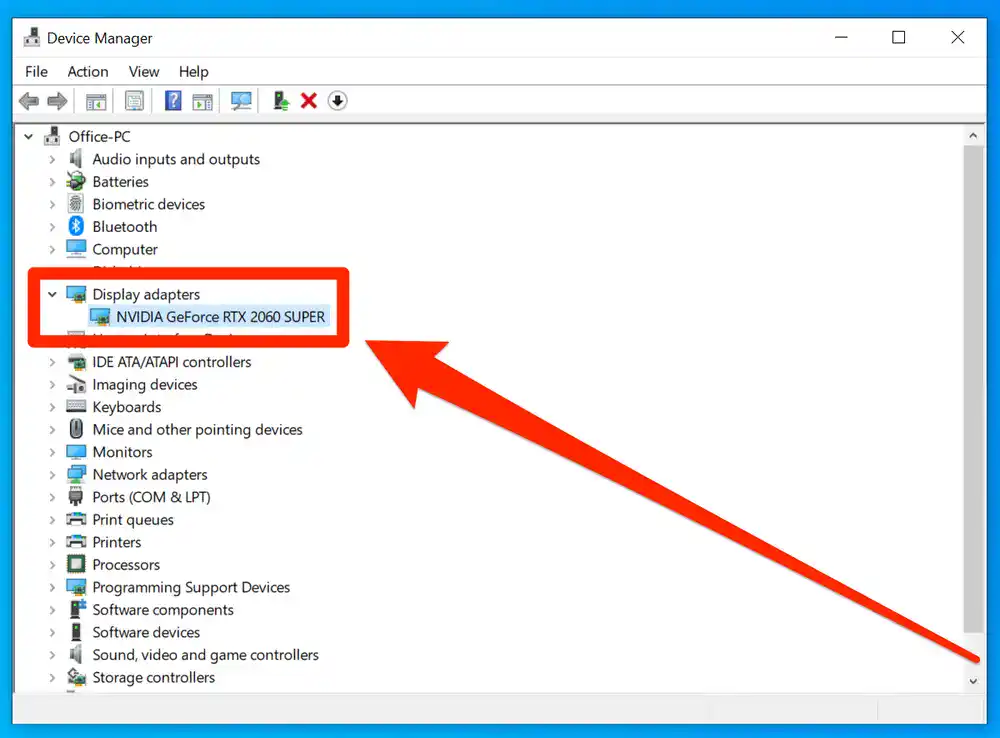The width and height of the screenshot is (1000, 738).
Task: Click the Office-PC computer icon
Action: tap(52, 136)
